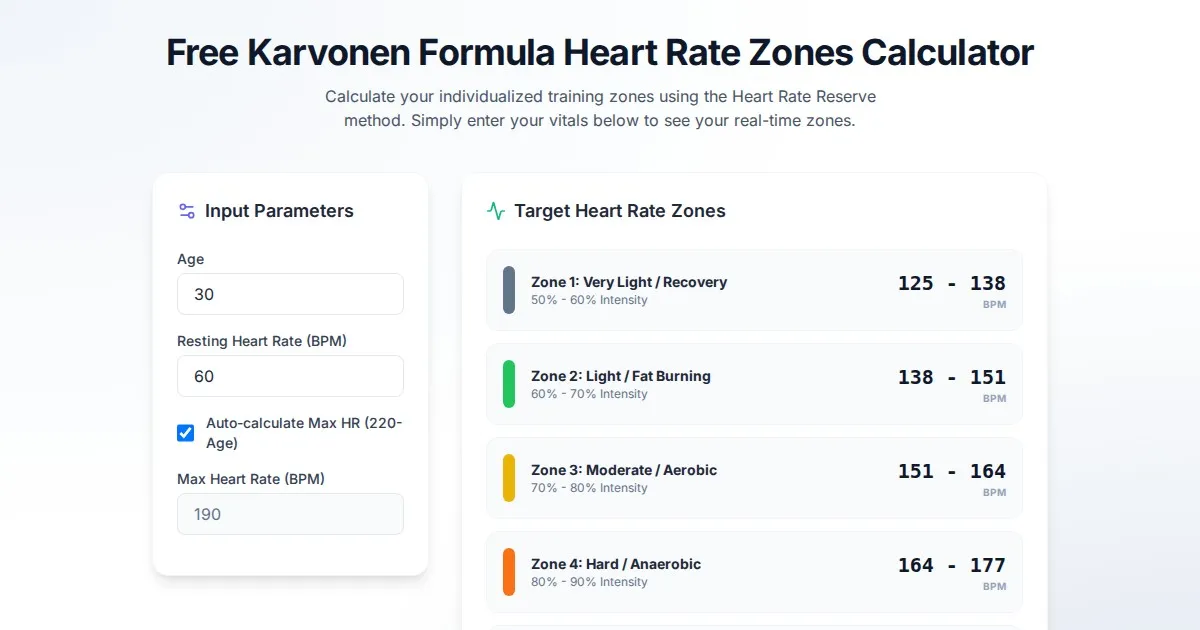1200x630 pixels.
Task: Select the Zone 1 Very Light / Recovery title
Action: coord(629,282)
